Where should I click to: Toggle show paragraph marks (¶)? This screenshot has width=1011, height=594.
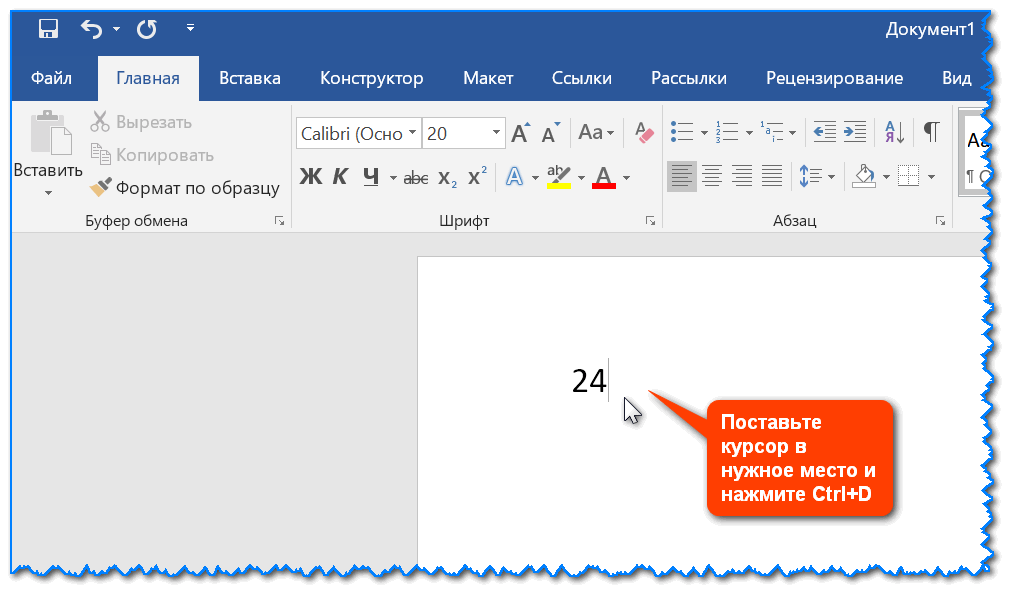click(931, 132)
